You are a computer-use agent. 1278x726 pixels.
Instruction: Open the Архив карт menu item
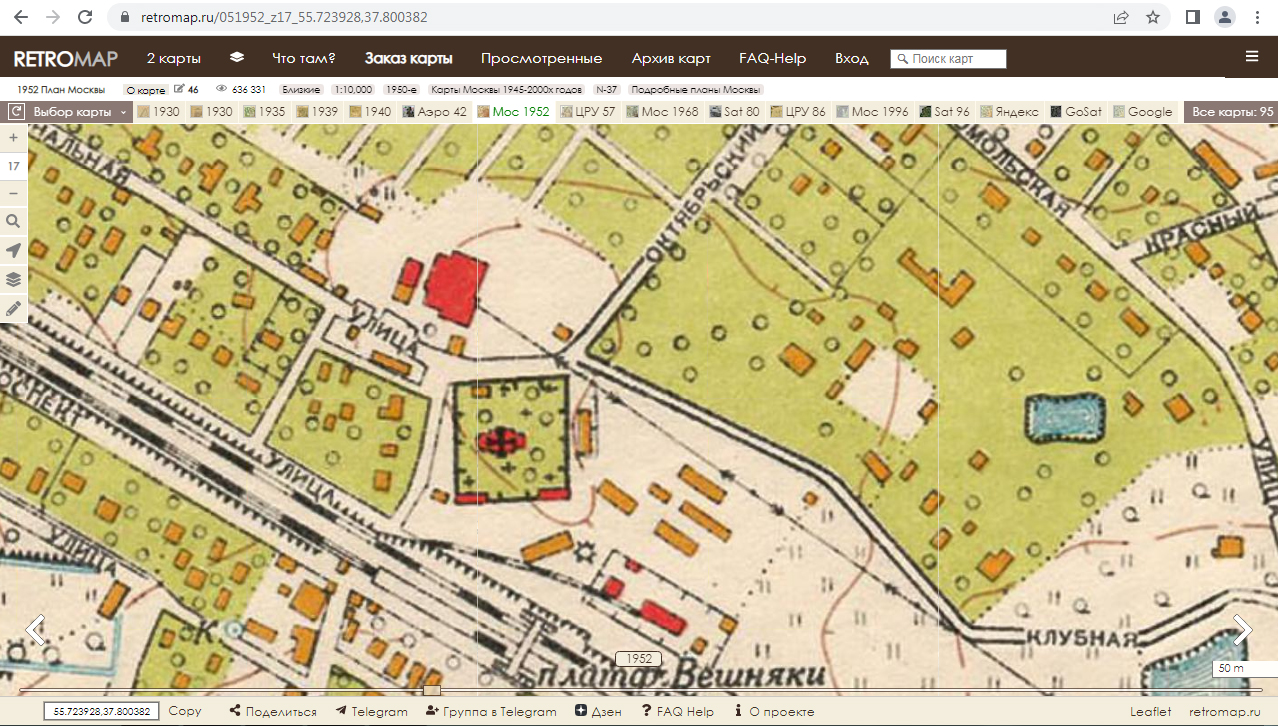tap(671, 58)
